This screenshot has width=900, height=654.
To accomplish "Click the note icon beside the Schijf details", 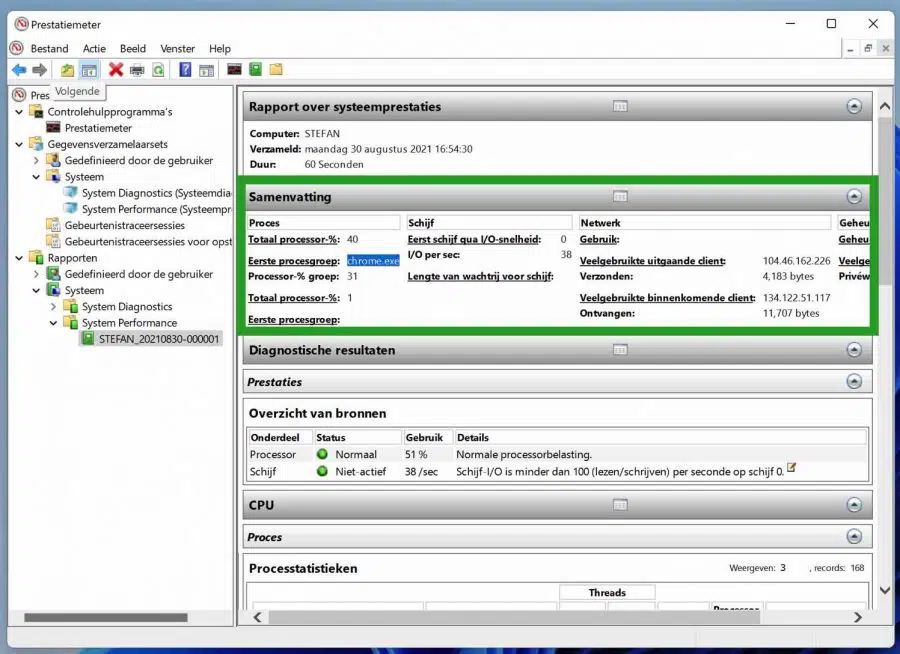I will 792,467.
